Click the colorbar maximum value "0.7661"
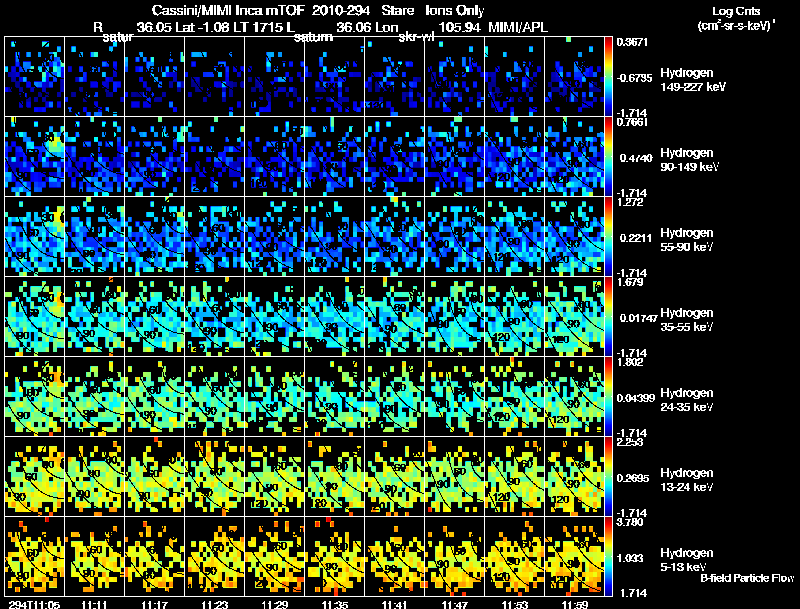This screenshot has height=609, width=800. [632, 122]
